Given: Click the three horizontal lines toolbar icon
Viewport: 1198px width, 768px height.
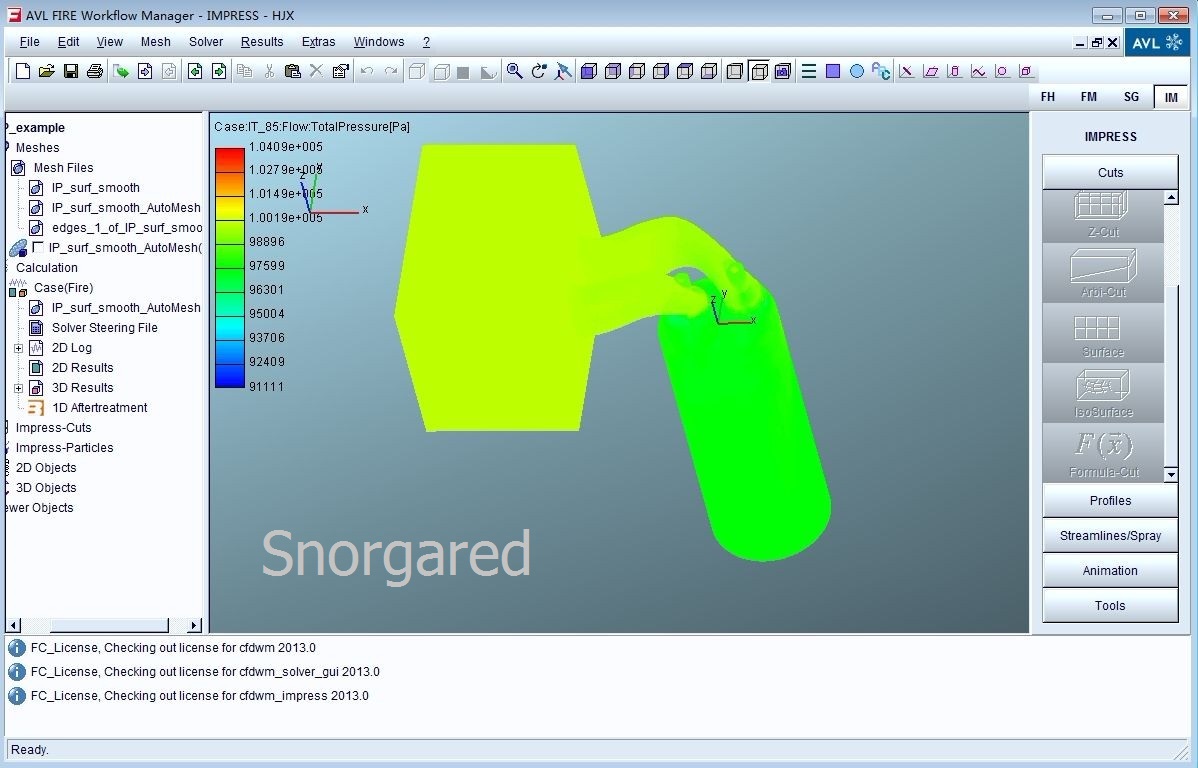Looking at the screenshot, I should pyautogui.click(x=809, y=71).
